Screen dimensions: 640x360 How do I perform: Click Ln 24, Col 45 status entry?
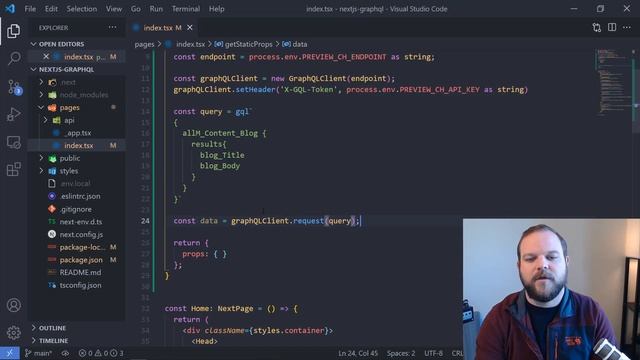[358, 353]
